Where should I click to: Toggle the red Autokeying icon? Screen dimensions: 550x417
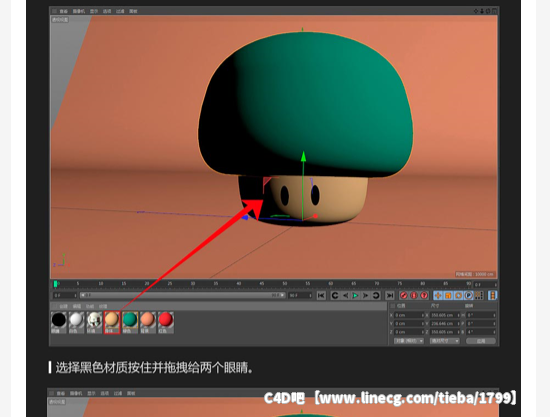(414, 296)
